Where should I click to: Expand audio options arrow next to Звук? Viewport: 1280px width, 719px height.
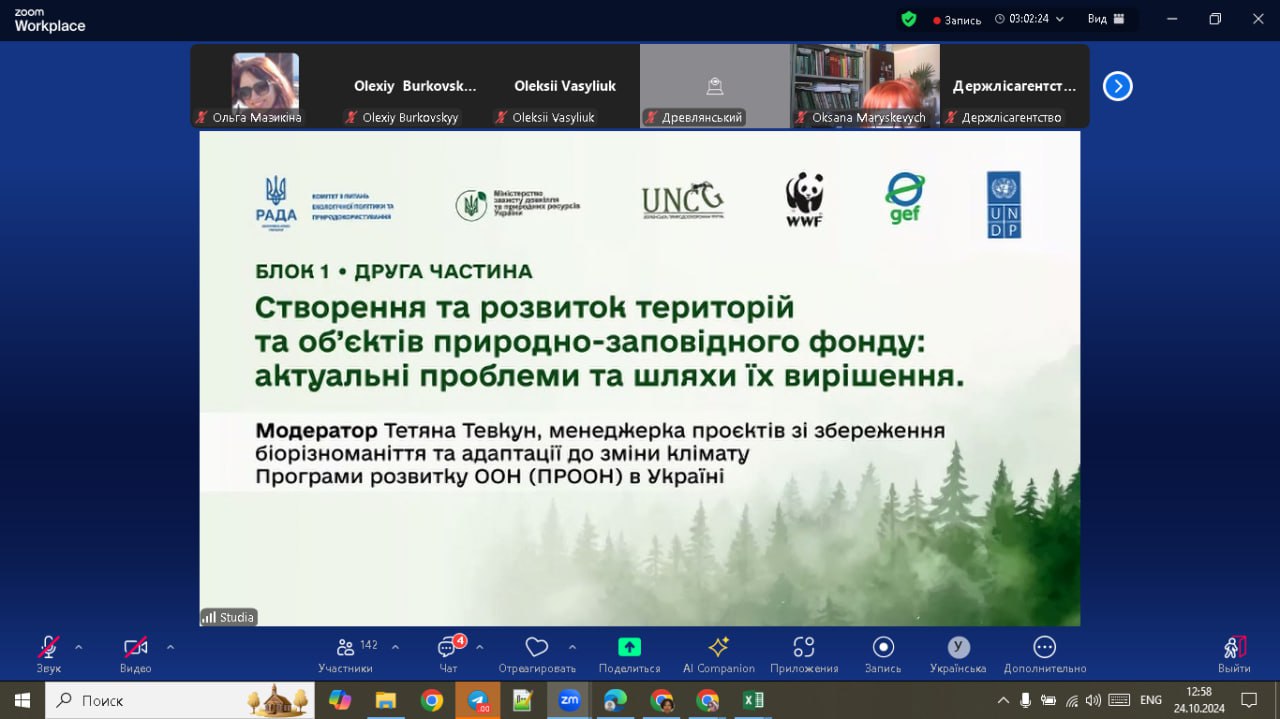coord(79,647)
